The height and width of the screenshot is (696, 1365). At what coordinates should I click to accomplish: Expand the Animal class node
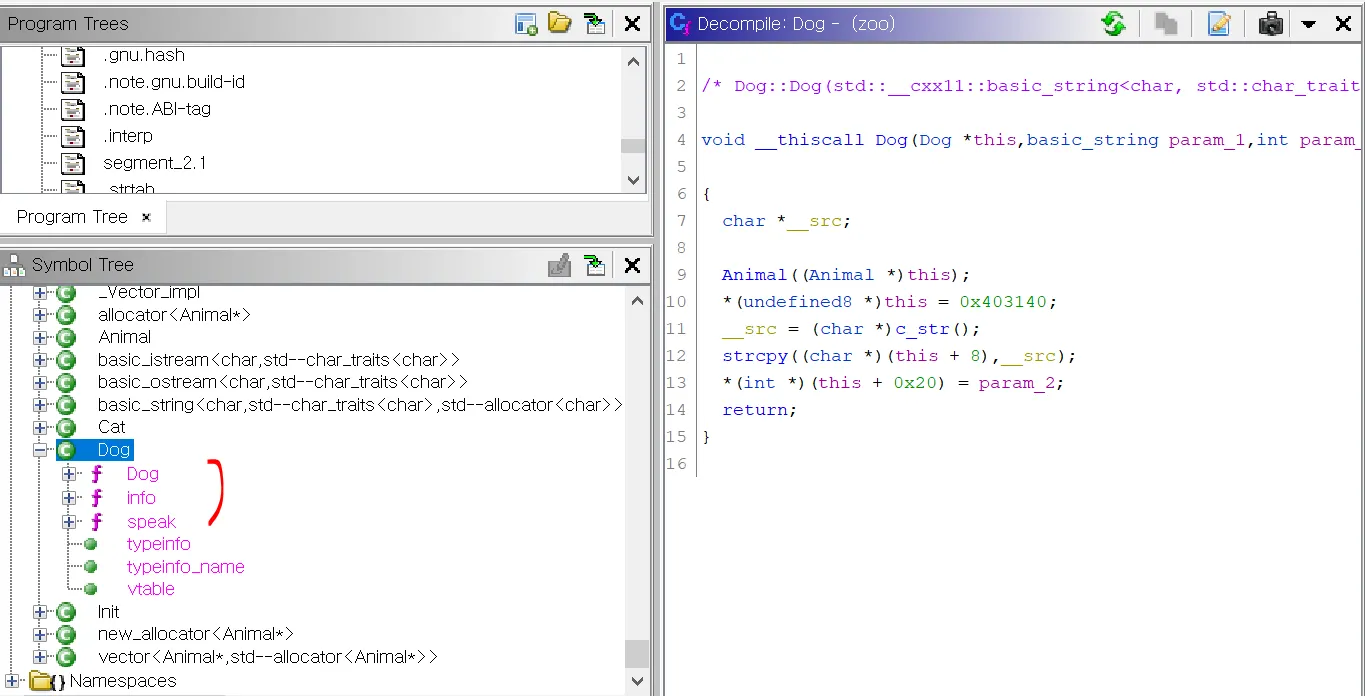click(x=40, y=337)
